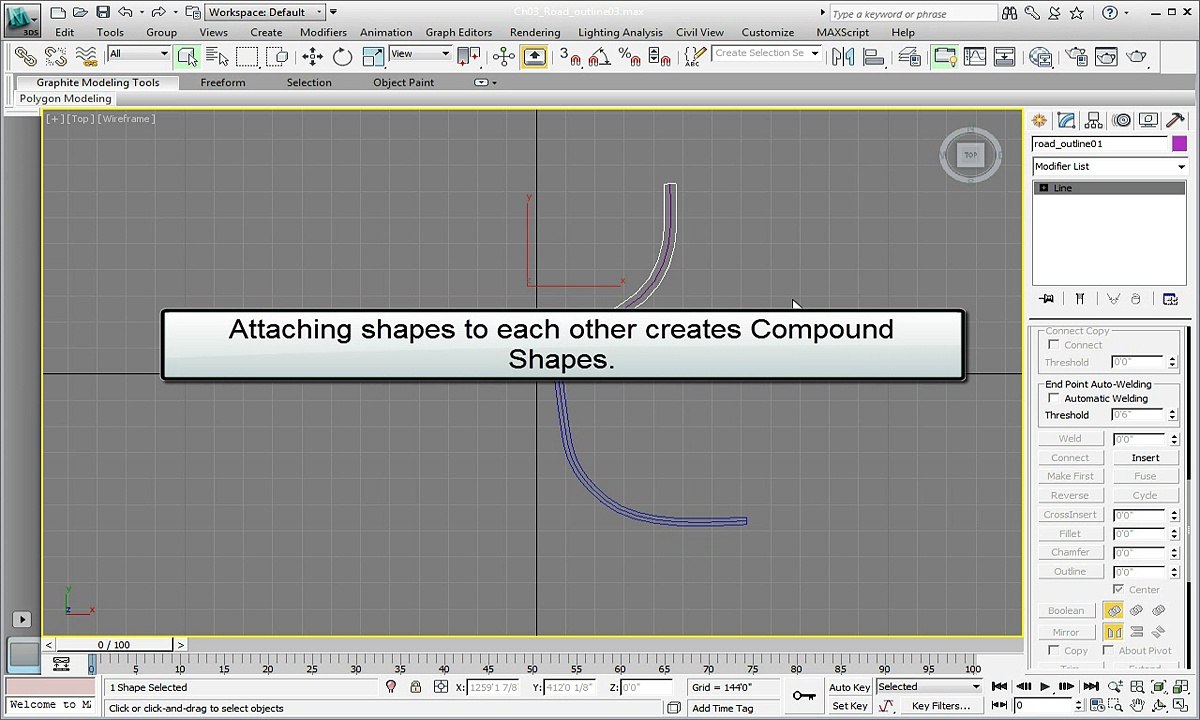Click the Mirror tool icon
The height and width of the screenshot is (720, 1200).
click(x=843, y=56)
